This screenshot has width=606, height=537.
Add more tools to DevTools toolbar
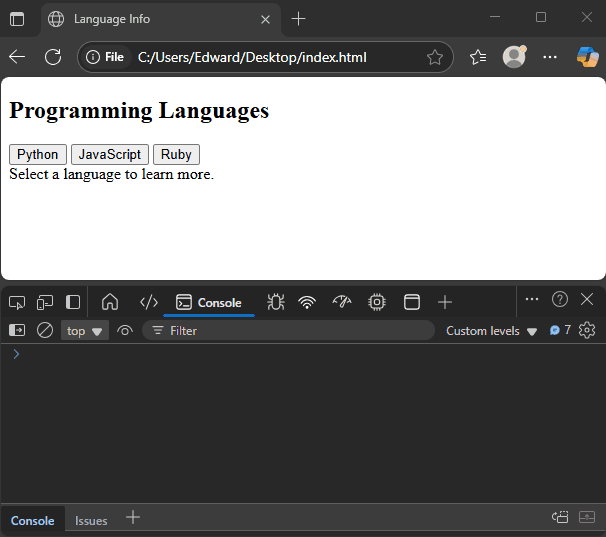coord(445,302)
